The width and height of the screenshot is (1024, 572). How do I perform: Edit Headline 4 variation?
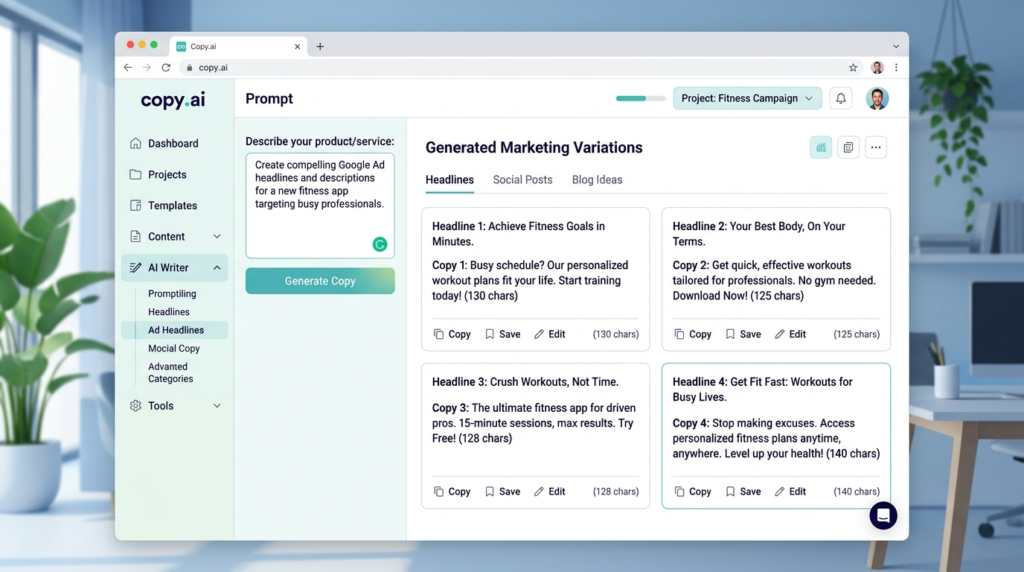790,492
